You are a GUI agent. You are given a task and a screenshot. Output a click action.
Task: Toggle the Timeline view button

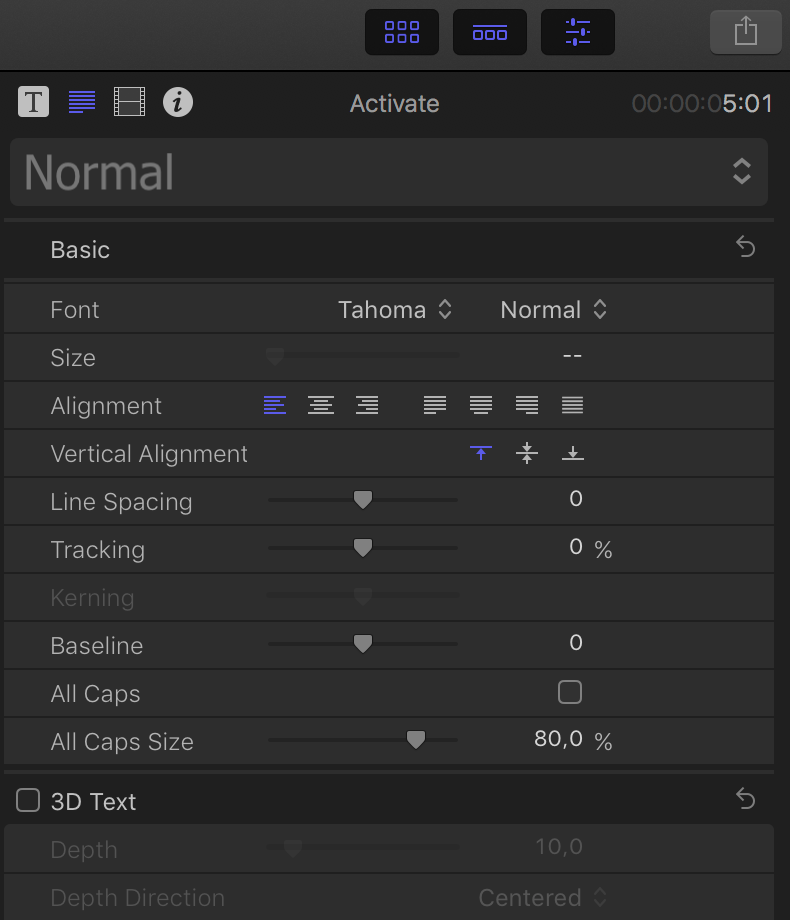[489, 32]
